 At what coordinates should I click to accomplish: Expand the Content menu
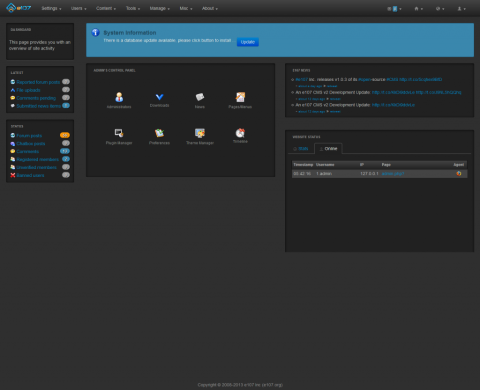coord(106,8)
